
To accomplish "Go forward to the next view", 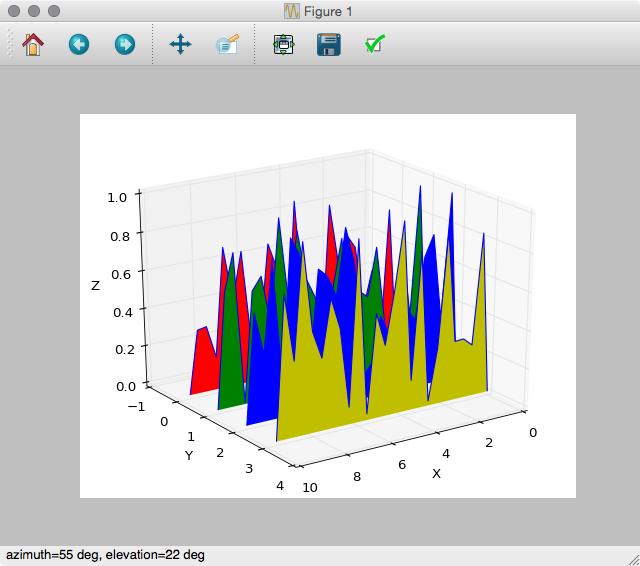I will click(x=125, y=44).
